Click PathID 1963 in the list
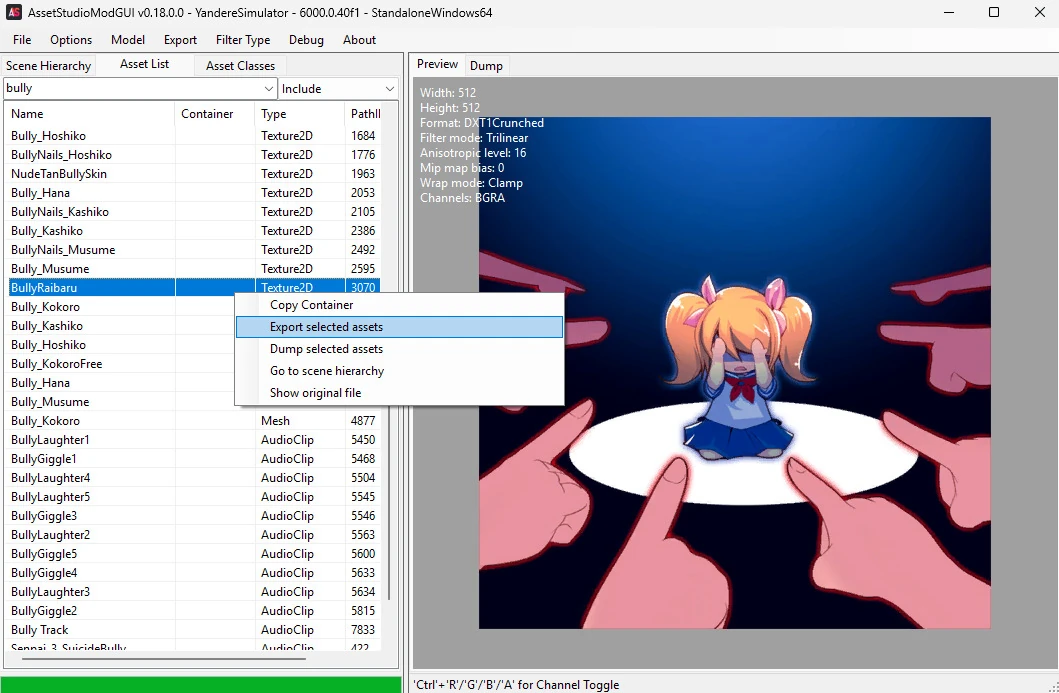The width and height of the screenshot is (1059, 693). pyautogui.click(x=363, y=174)
